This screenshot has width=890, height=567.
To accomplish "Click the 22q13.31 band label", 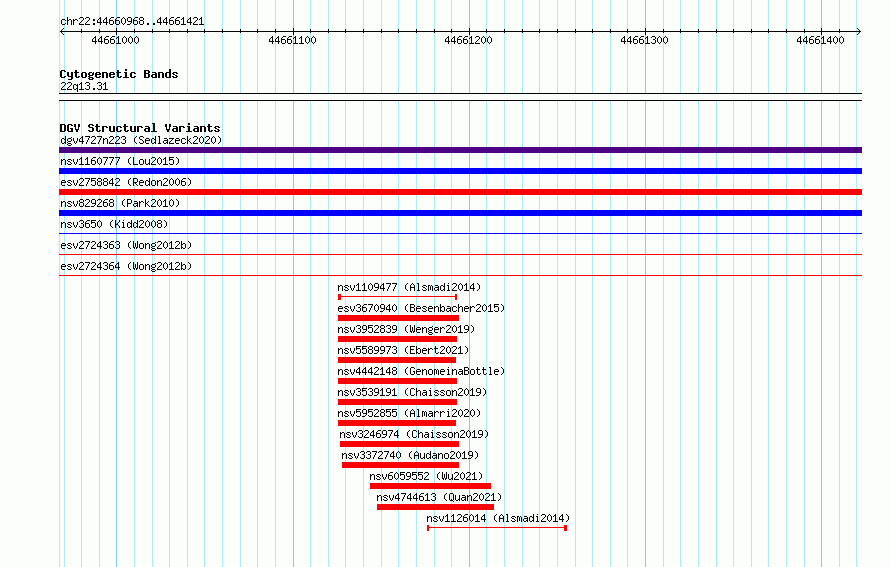I will pos(84,86).
